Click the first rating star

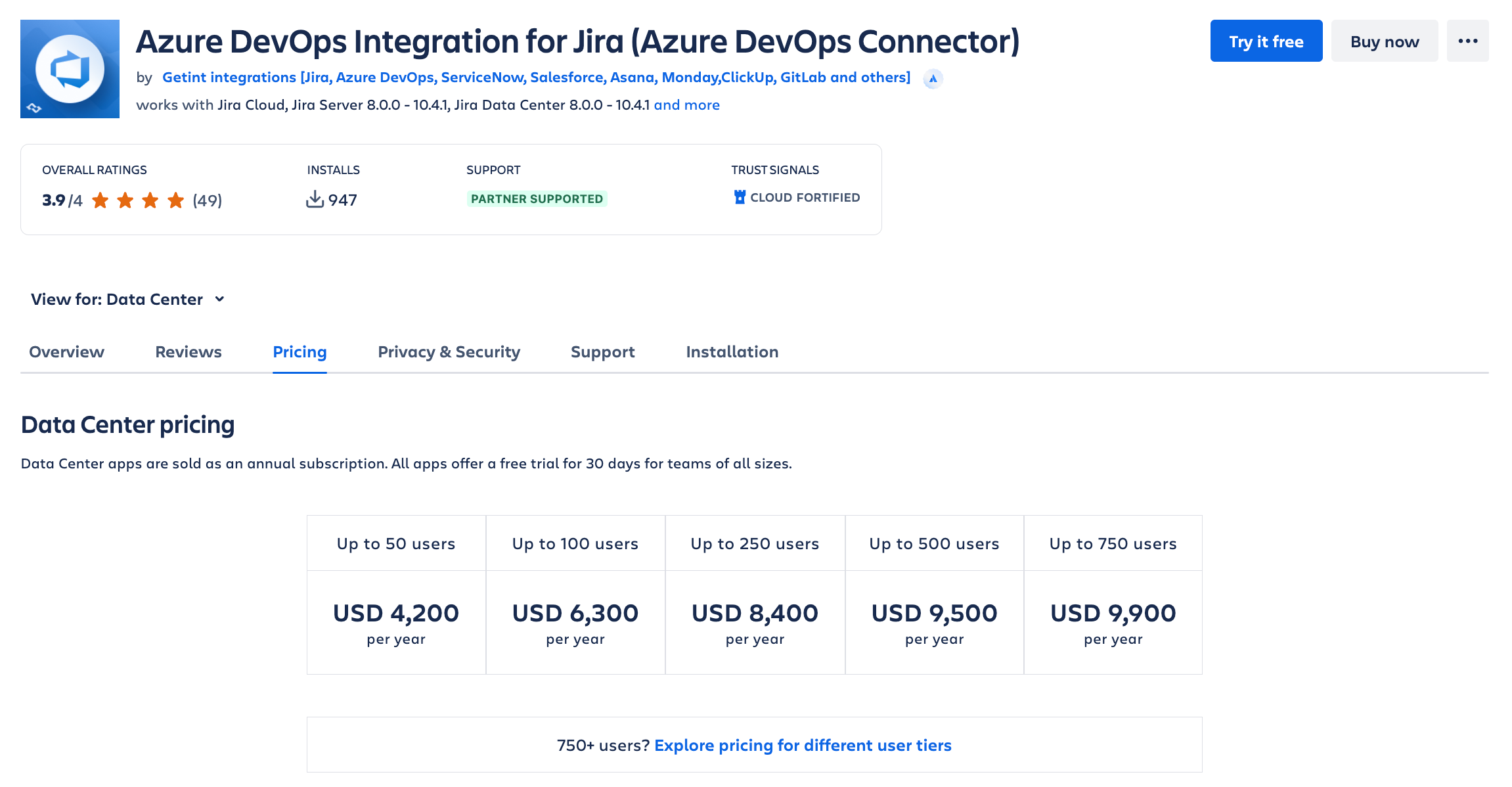[100, 200]
